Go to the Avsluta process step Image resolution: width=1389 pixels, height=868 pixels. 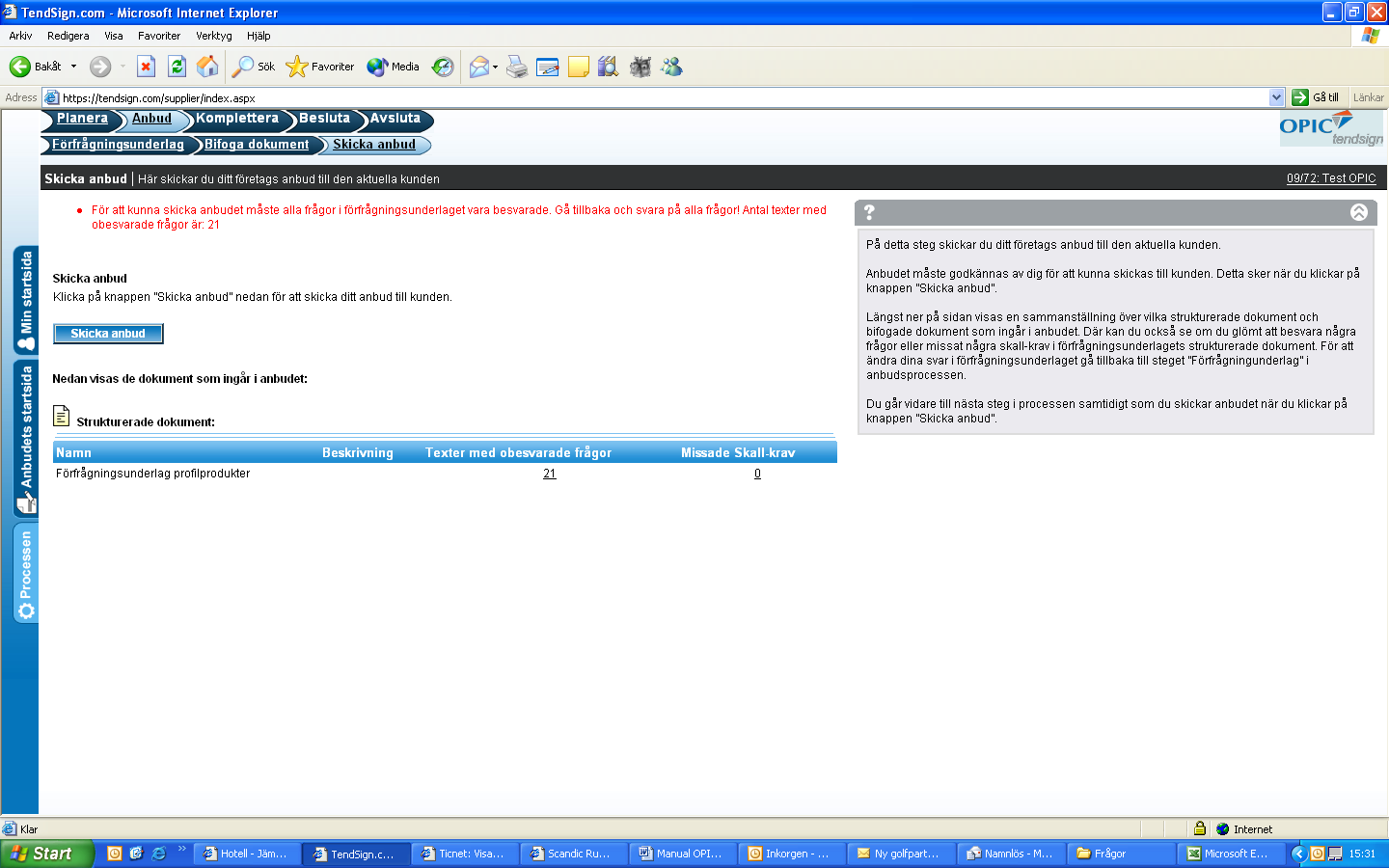tap(395, 119)
